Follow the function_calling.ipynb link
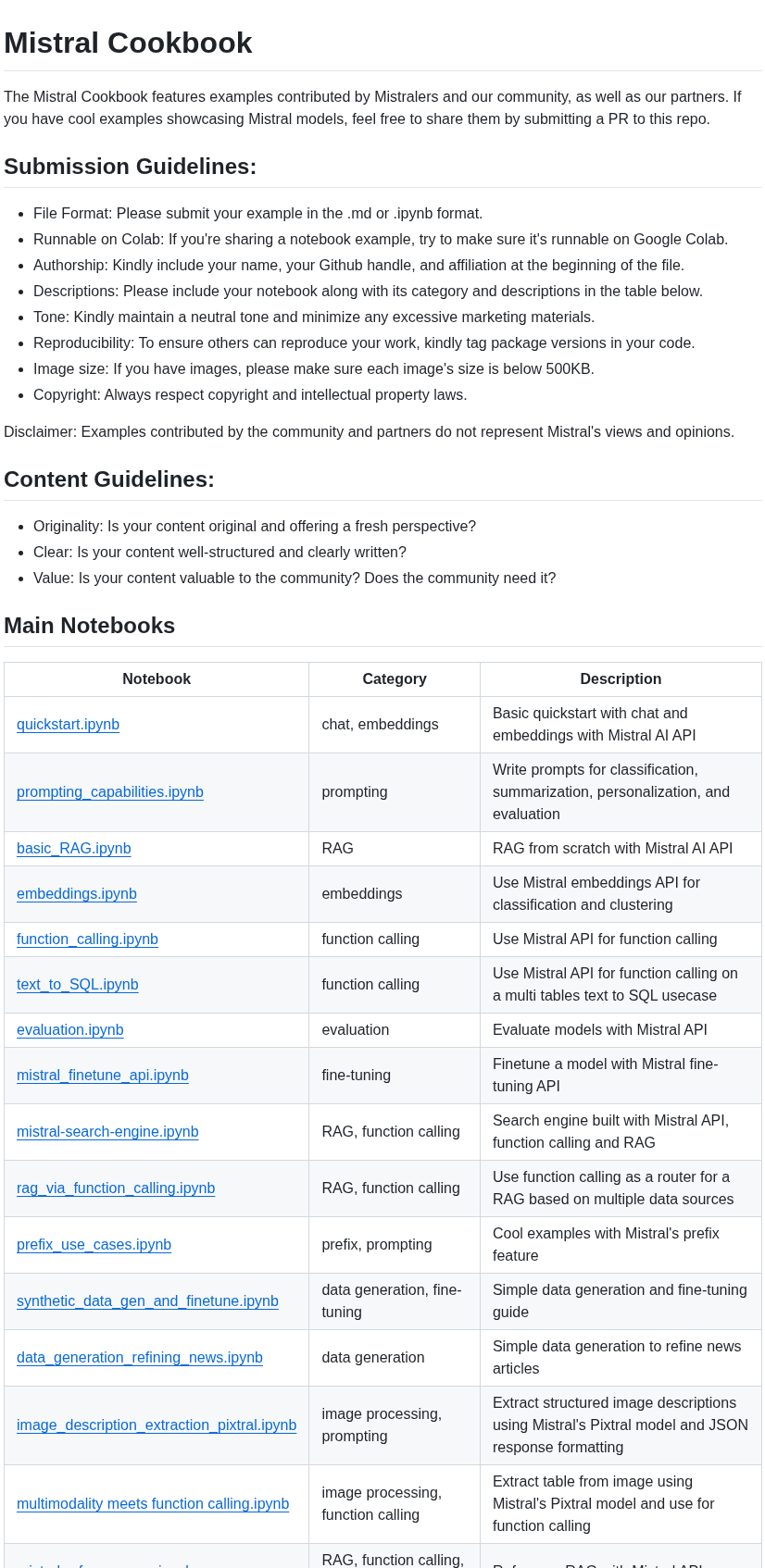The height and width of the screenshot is (1568, 765). [x=87, y=940]
